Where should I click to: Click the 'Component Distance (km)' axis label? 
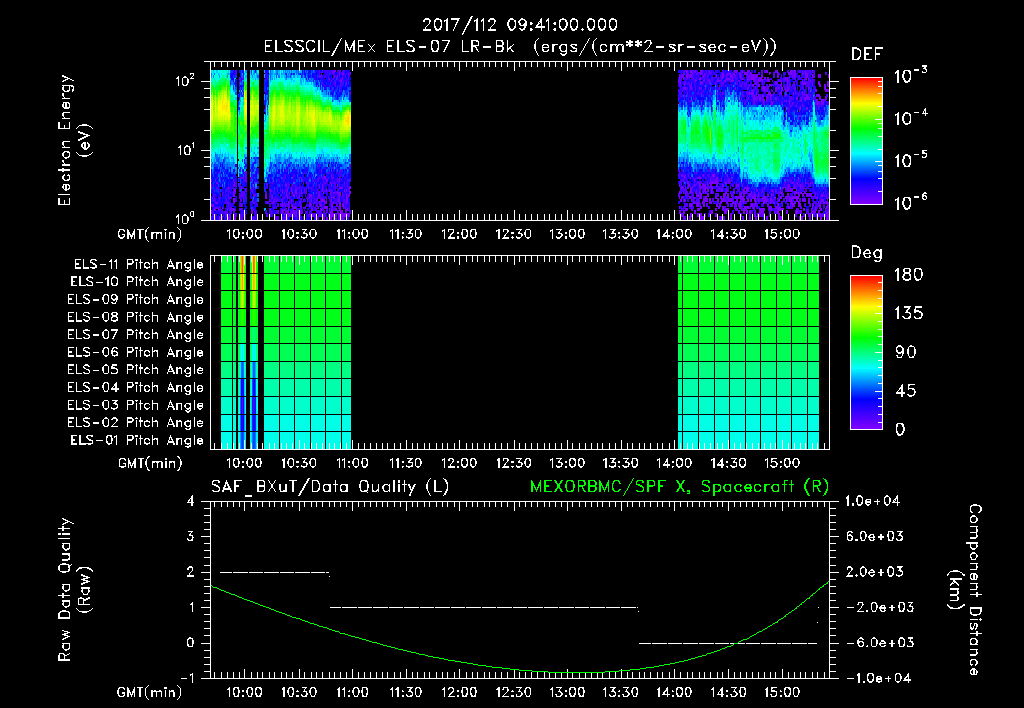point(965,590)
